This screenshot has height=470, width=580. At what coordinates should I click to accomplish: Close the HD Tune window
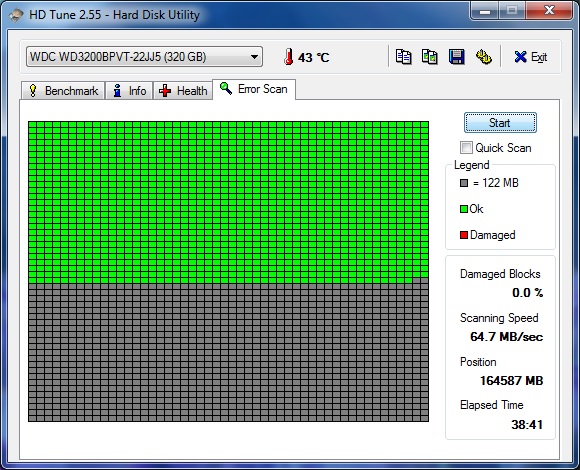(x=550, y=11)
